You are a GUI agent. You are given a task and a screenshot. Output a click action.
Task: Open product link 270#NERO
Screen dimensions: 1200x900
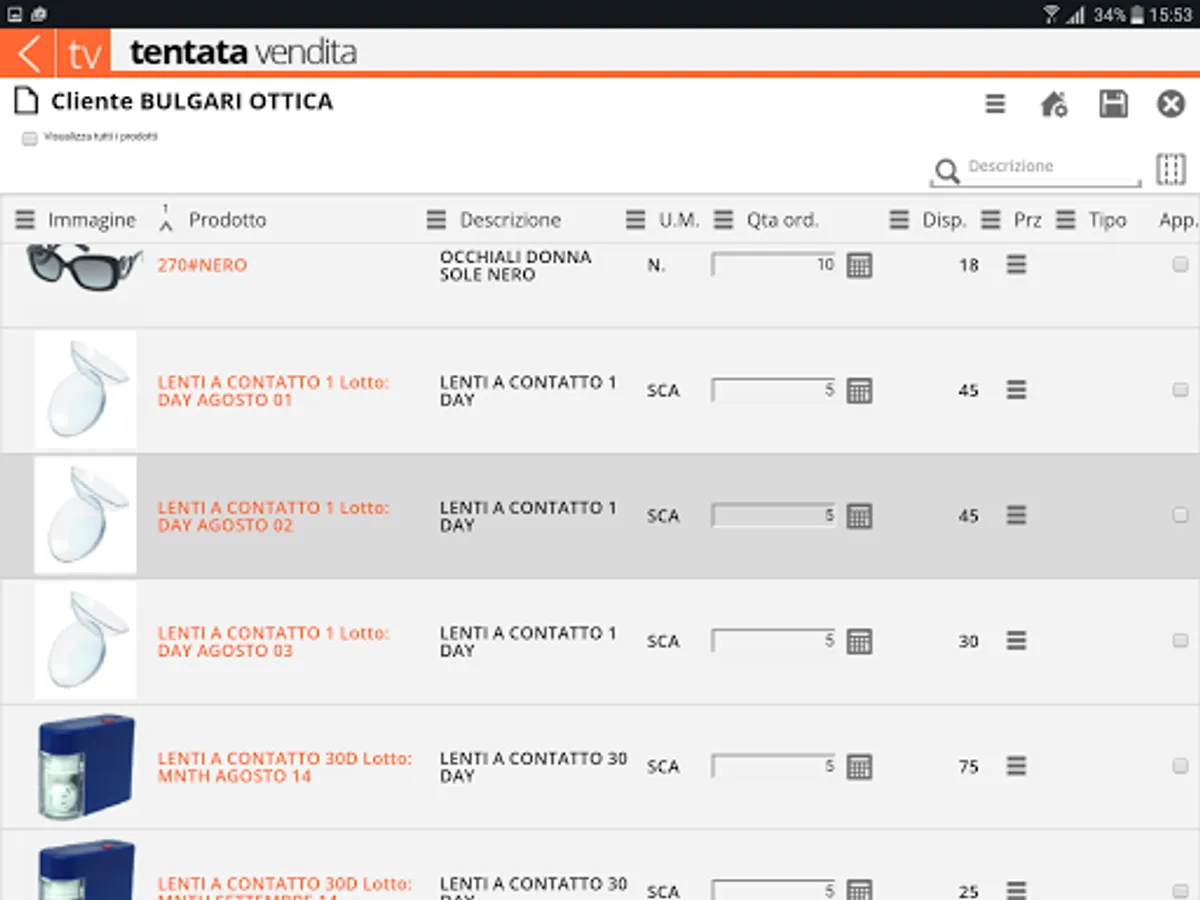pyautogui.click(x=202, y=266)
